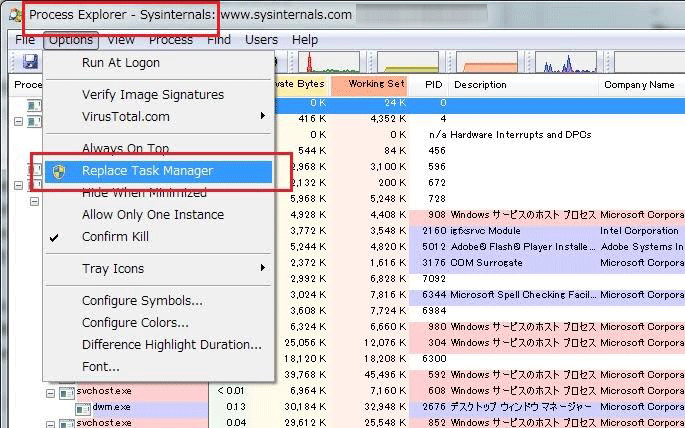The image size is (685, 428).
Task: Close the Options menu via its header
Action: pyautogui.click(x=71, y=40)
